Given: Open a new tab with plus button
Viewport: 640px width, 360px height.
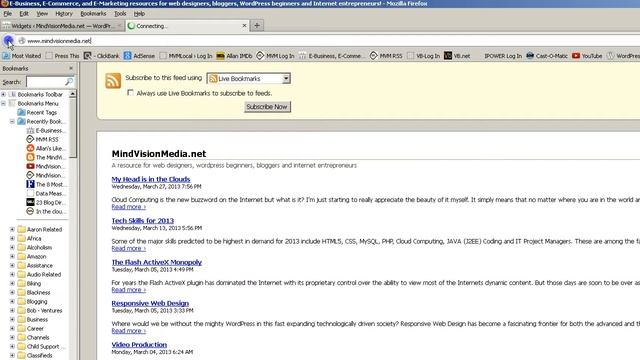Looking at the screenshot, I should click(257, 25).
